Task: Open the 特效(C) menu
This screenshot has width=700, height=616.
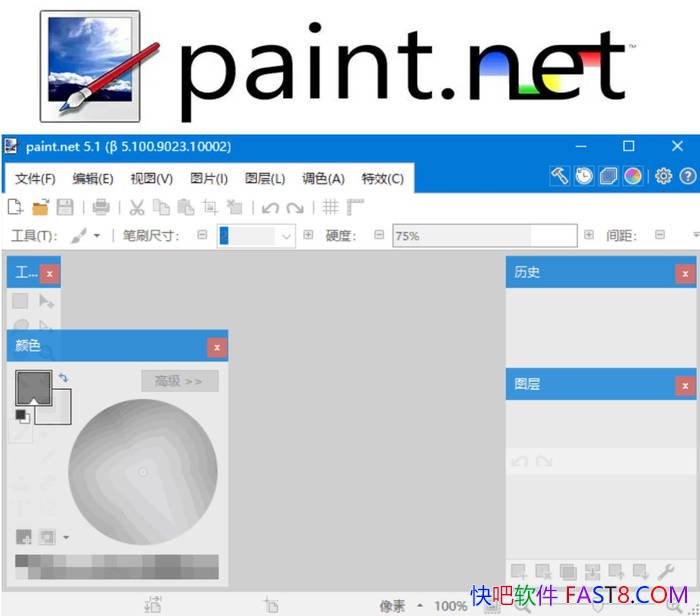Action: (383, 179)
